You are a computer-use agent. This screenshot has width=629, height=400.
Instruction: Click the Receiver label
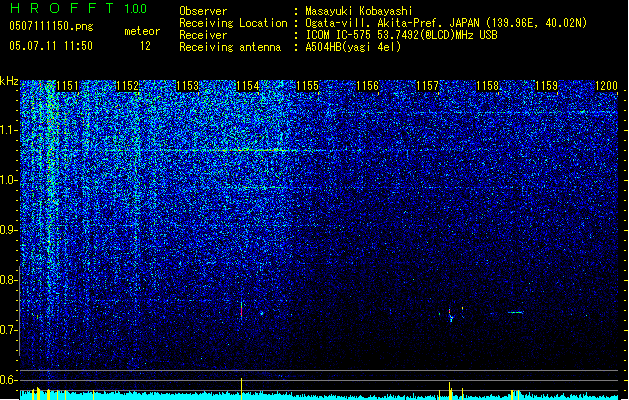point(203,35)
